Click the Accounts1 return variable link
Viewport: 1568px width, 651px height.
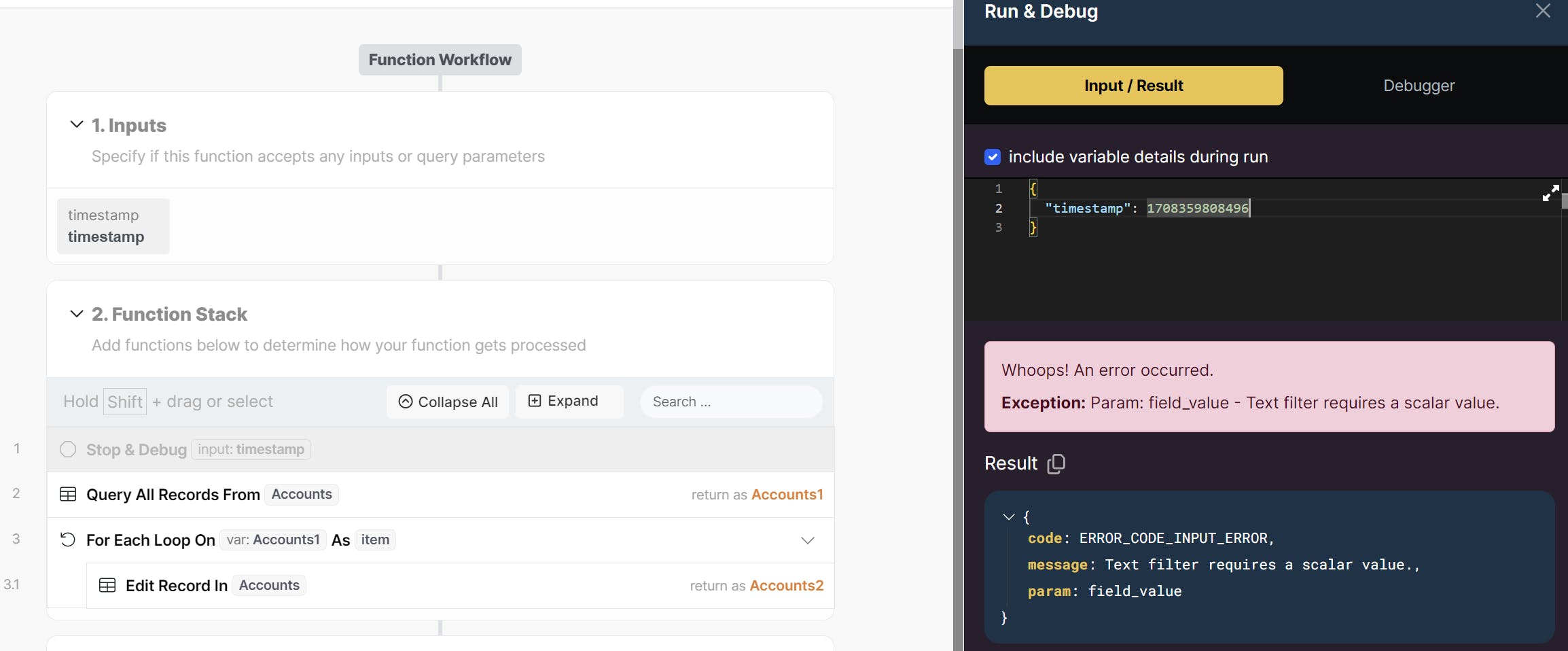[787, 495]
